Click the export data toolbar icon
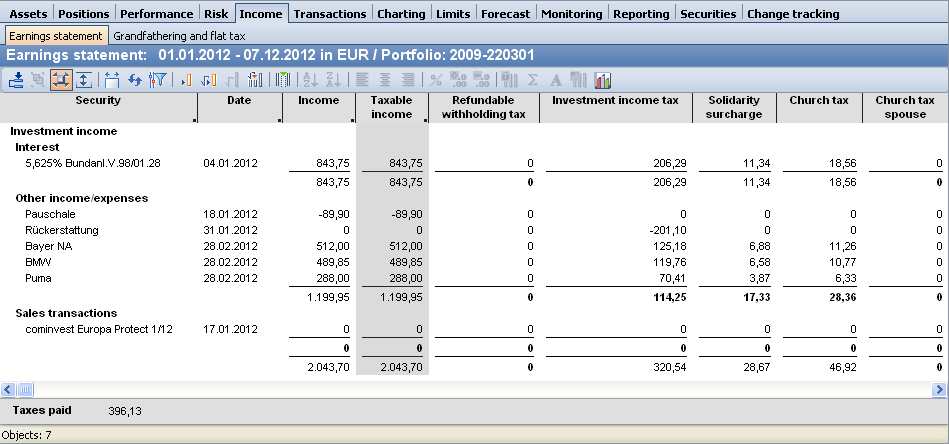This screenshot has width=949, height=444. coord(16,80)
